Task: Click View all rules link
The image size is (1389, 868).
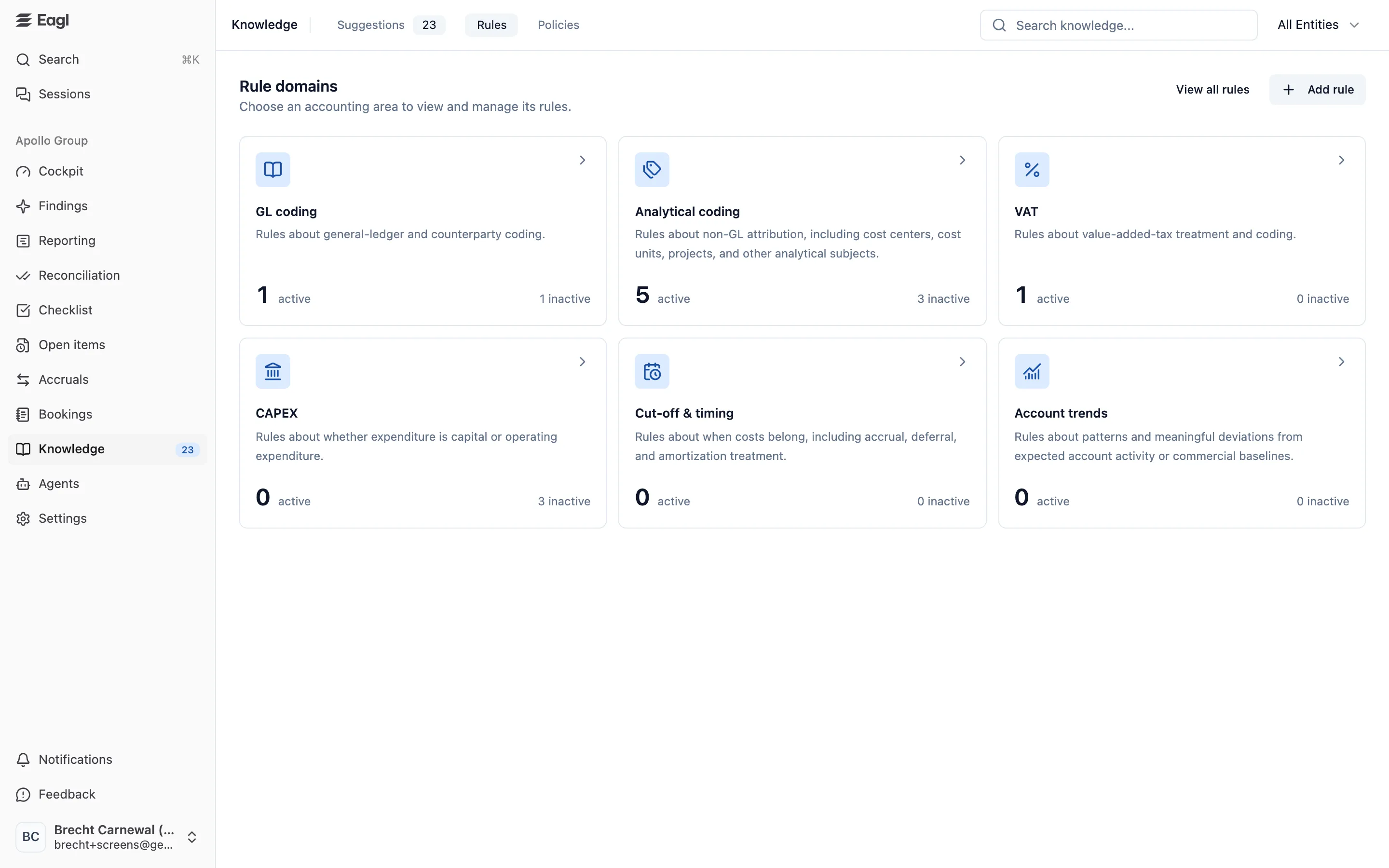Action: click(x=1212, y=90)
